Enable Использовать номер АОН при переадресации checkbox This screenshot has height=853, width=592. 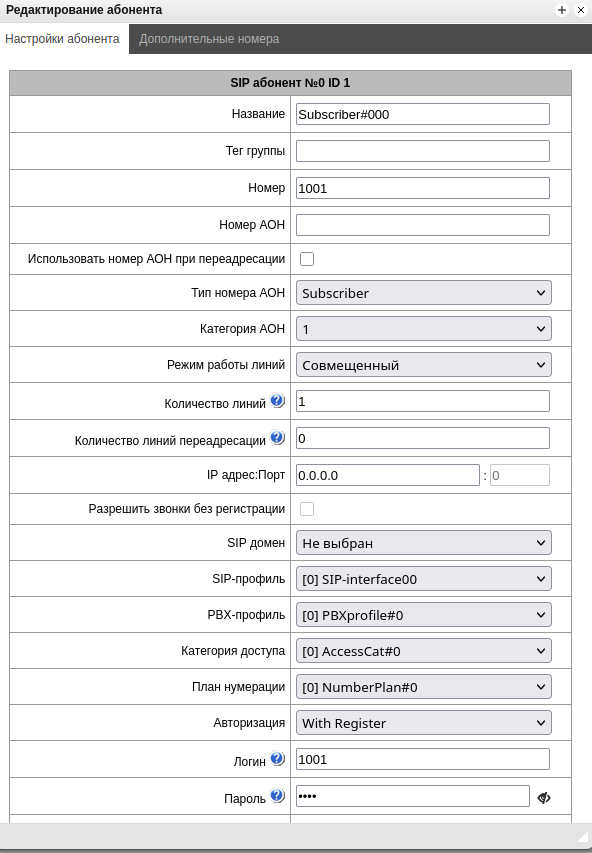pos(307,259)
